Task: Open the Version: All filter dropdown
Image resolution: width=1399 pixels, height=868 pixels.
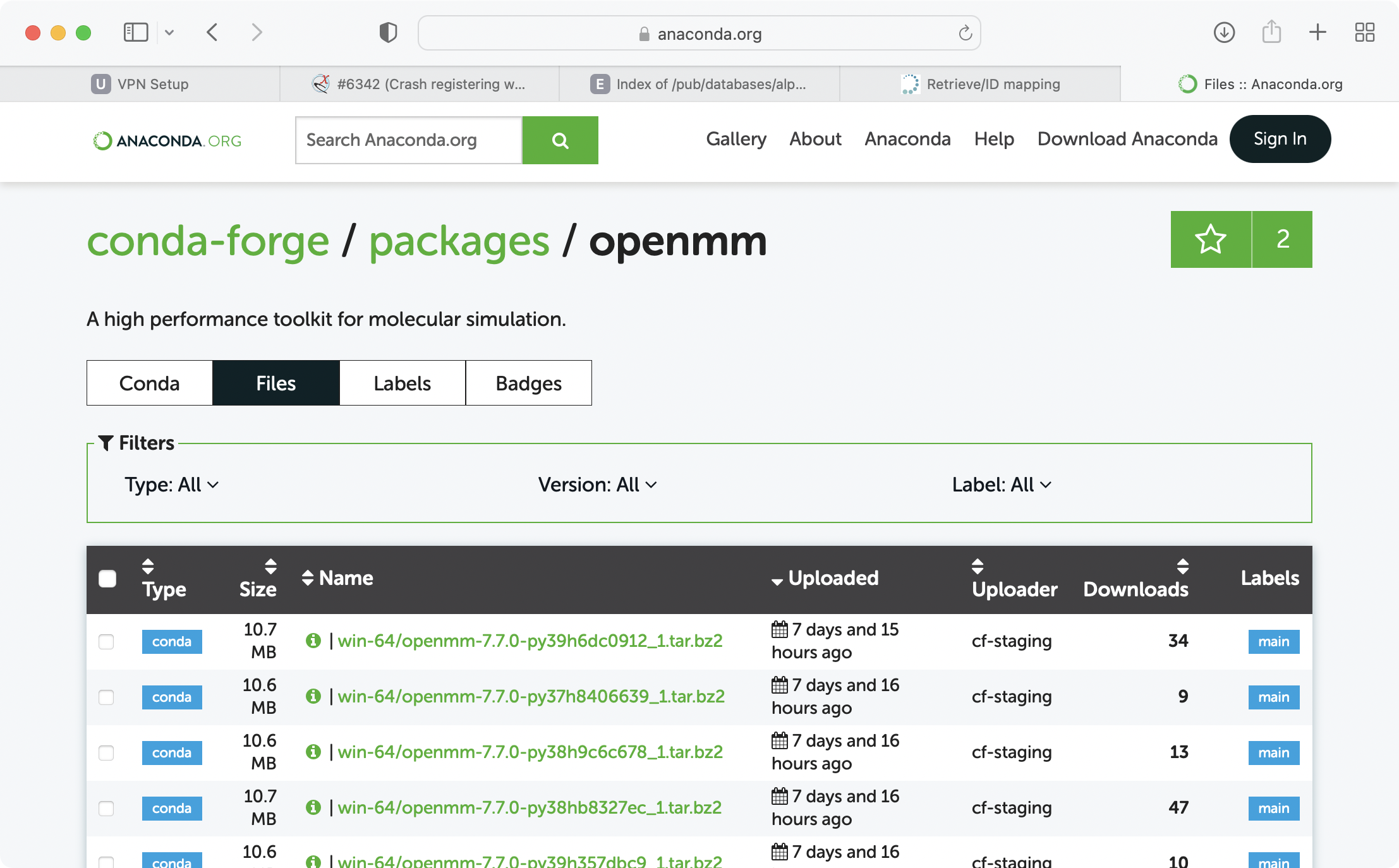Action: (597, 485)
